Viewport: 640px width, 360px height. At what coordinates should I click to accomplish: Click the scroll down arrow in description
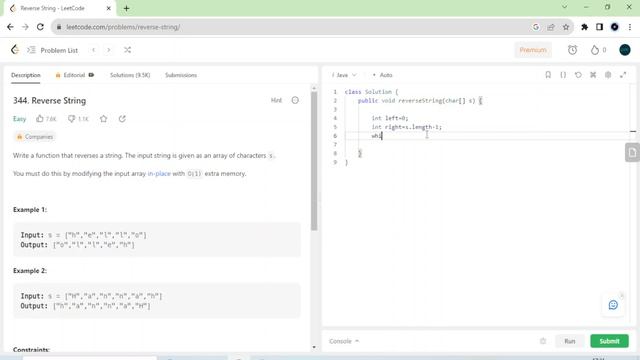click(314, 347)
